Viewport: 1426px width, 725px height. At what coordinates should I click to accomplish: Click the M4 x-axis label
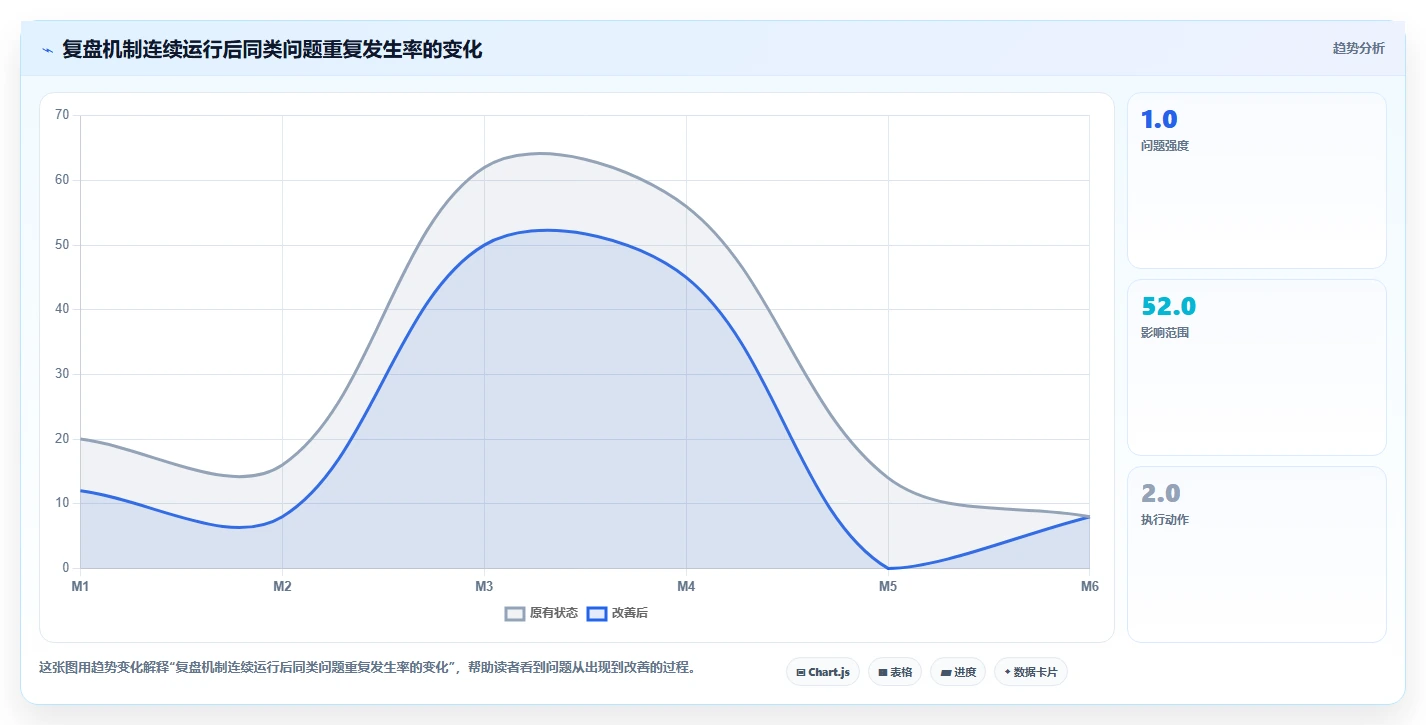point(686,587)
